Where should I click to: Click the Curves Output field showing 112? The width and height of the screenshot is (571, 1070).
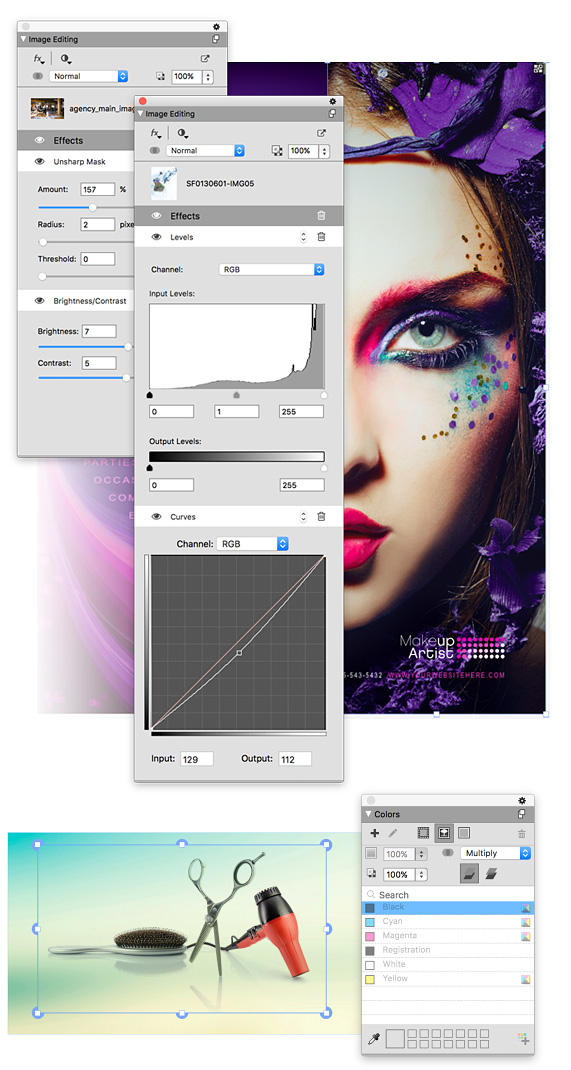[x=295, y=759]
